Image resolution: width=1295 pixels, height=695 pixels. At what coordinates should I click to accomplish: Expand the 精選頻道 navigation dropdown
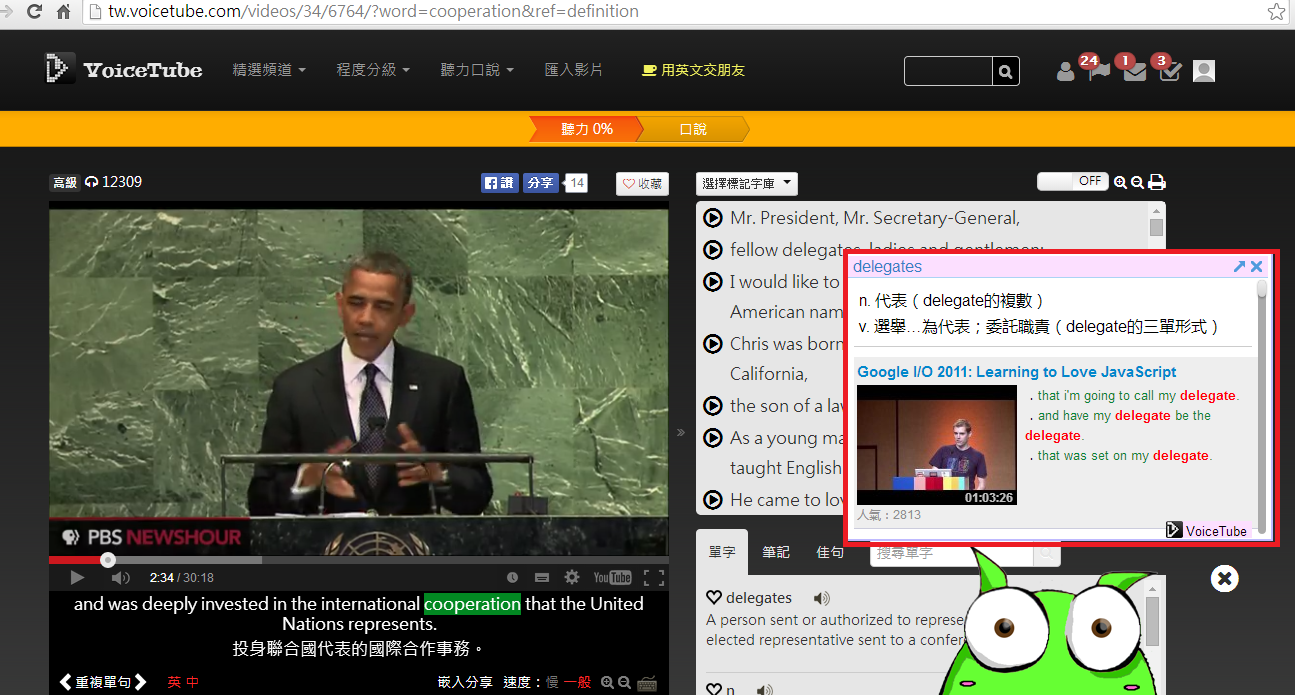(x=269, y=70)
